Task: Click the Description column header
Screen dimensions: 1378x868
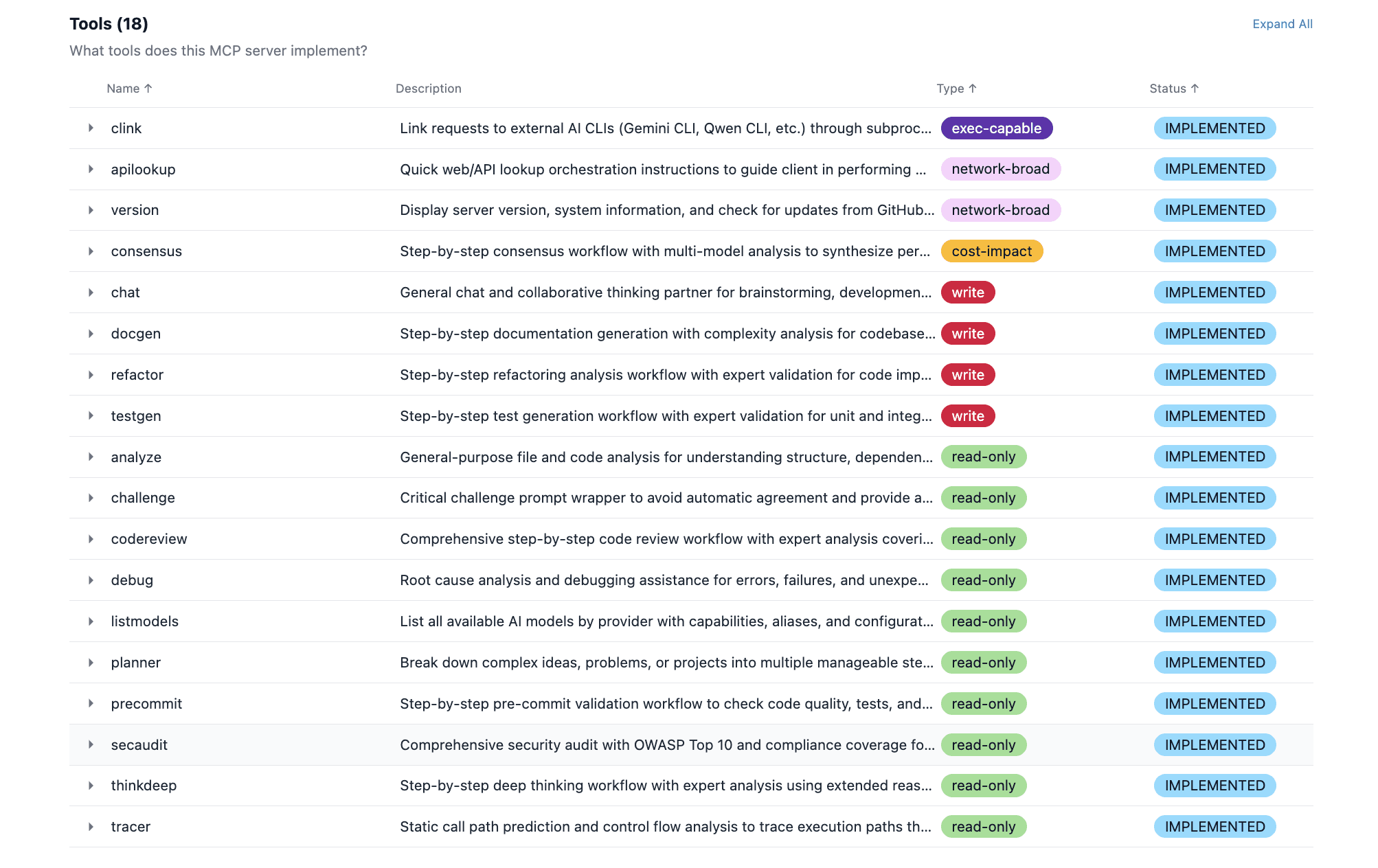Action: [x=428, y=89]
